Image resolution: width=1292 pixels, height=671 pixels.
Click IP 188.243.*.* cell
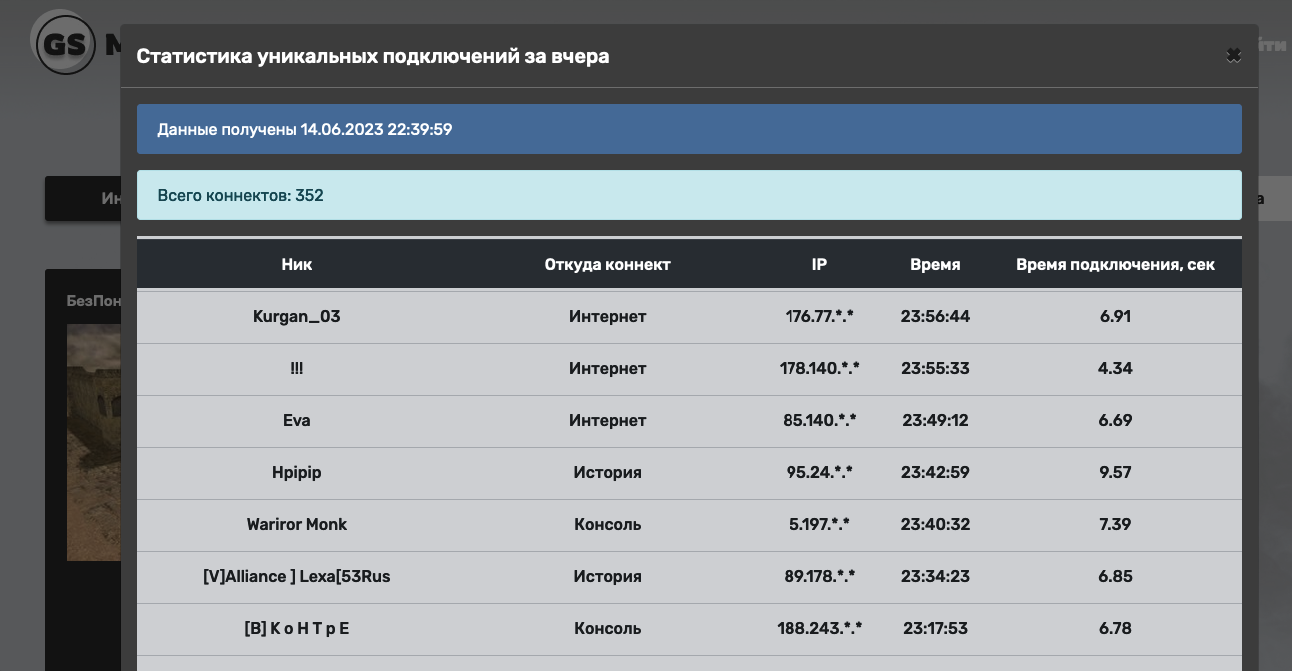pos(819,628)
